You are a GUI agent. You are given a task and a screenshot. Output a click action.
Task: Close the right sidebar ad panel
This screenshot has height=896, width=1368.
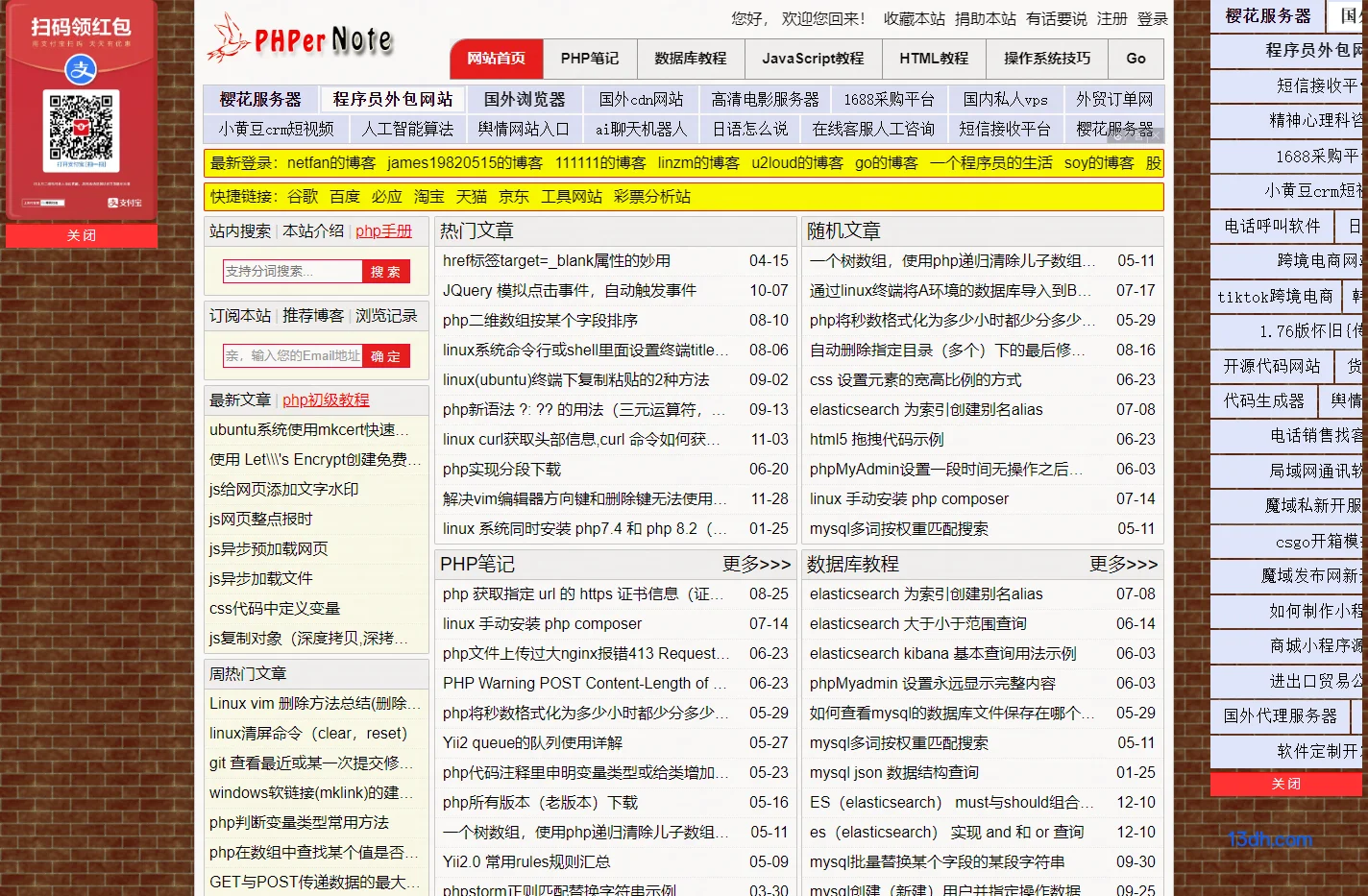[x=1286, y=784]
